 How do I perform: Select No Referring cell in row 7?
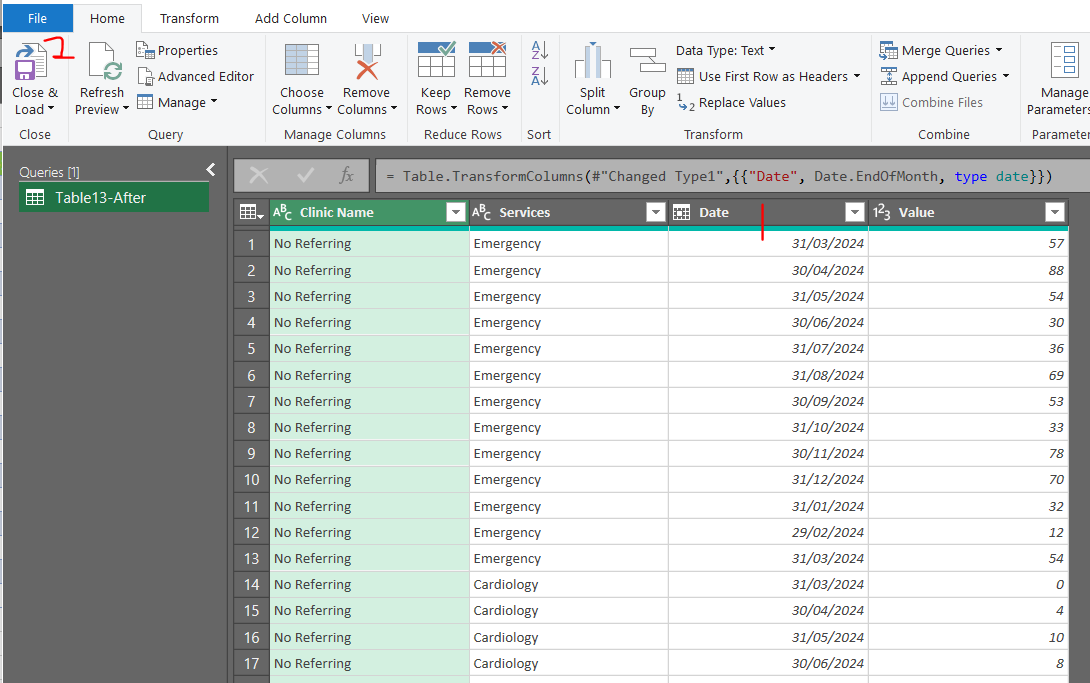[x=369, y=401]
